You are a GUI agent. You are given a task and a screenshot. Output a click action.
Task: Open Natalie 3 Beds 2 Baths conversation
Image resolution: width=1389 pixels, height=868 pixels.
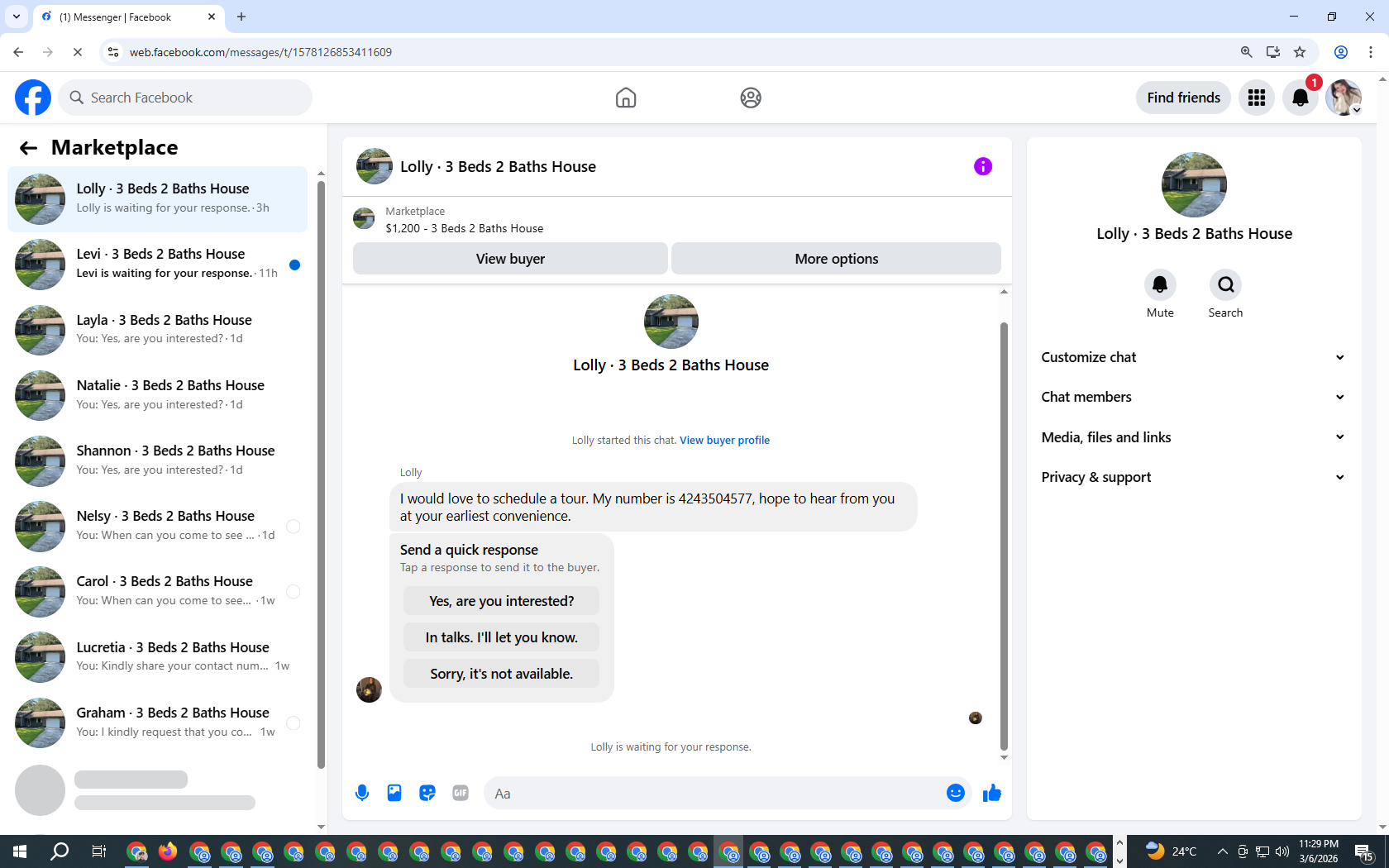pyautogui.click(x=157, y=395)
